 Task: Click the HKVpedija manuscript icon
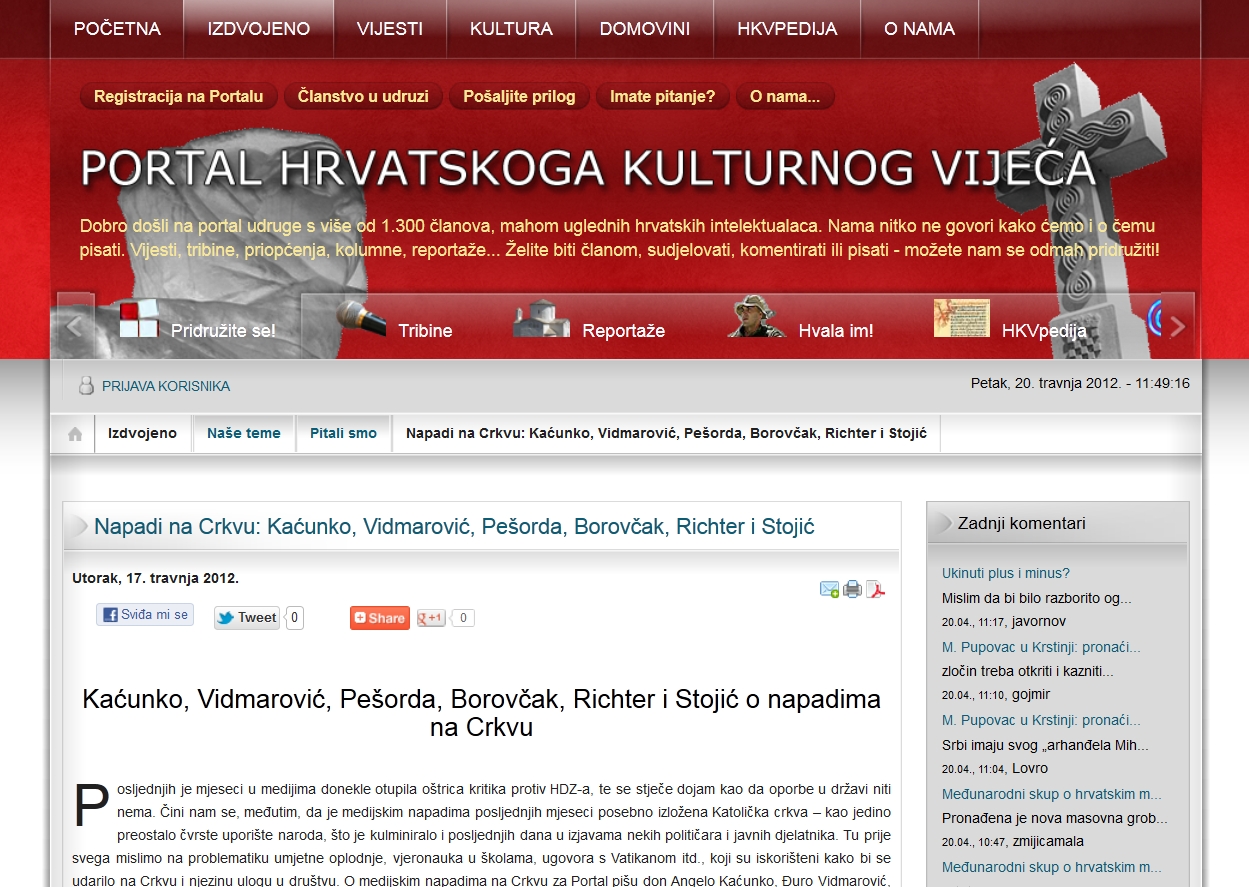[x=961, y=318]
